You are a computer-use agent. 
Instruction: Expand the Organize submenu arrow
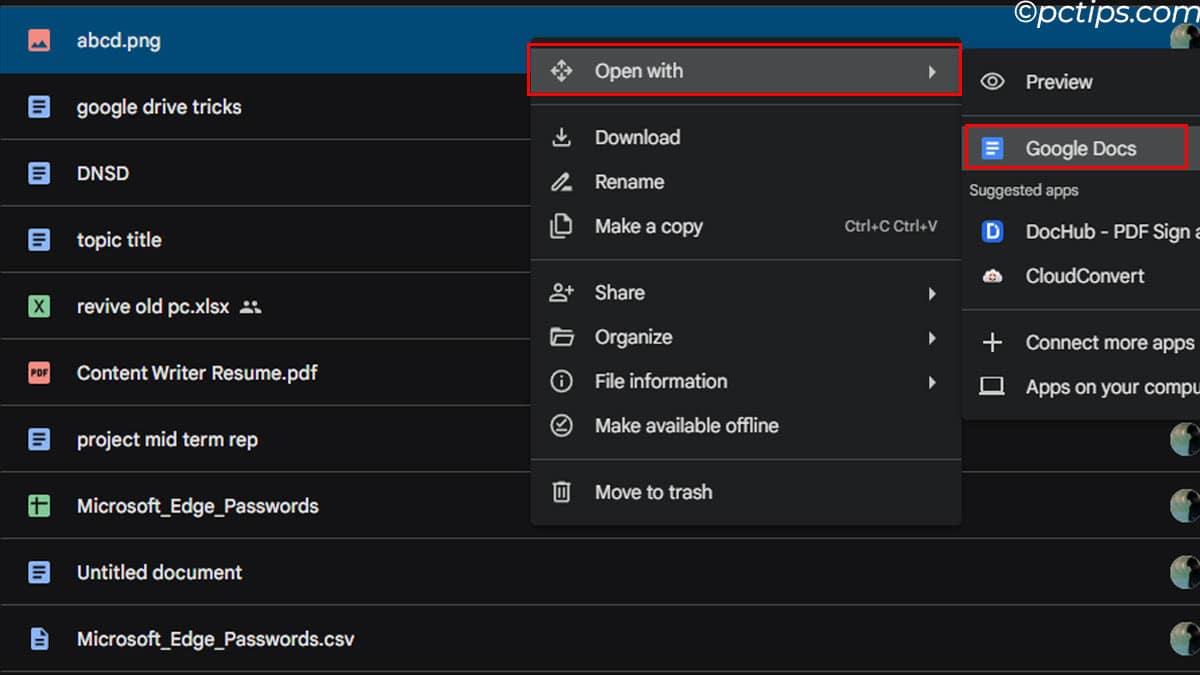(x=931, y=338)
